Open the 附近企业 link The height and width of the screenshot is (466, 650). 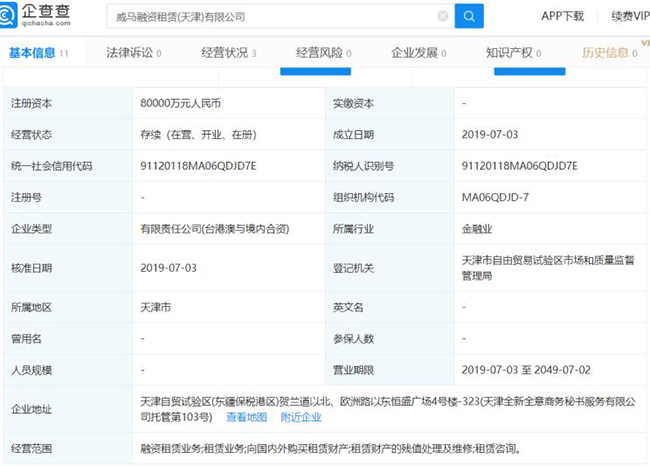pyautogui.click(x=301, y=417)
